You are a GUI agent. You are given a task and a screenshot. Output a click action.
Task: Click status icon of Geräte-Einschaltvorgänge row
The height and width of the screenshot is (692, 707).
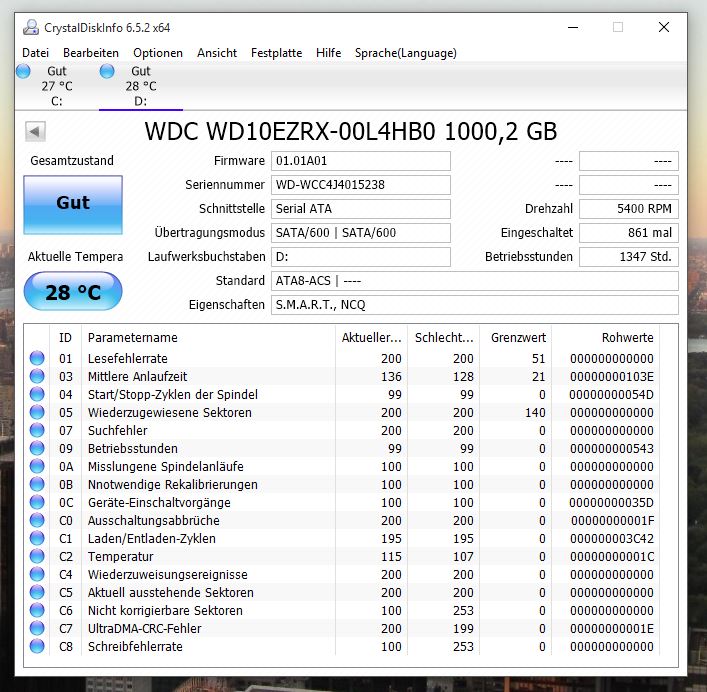(x=37, y=502)
